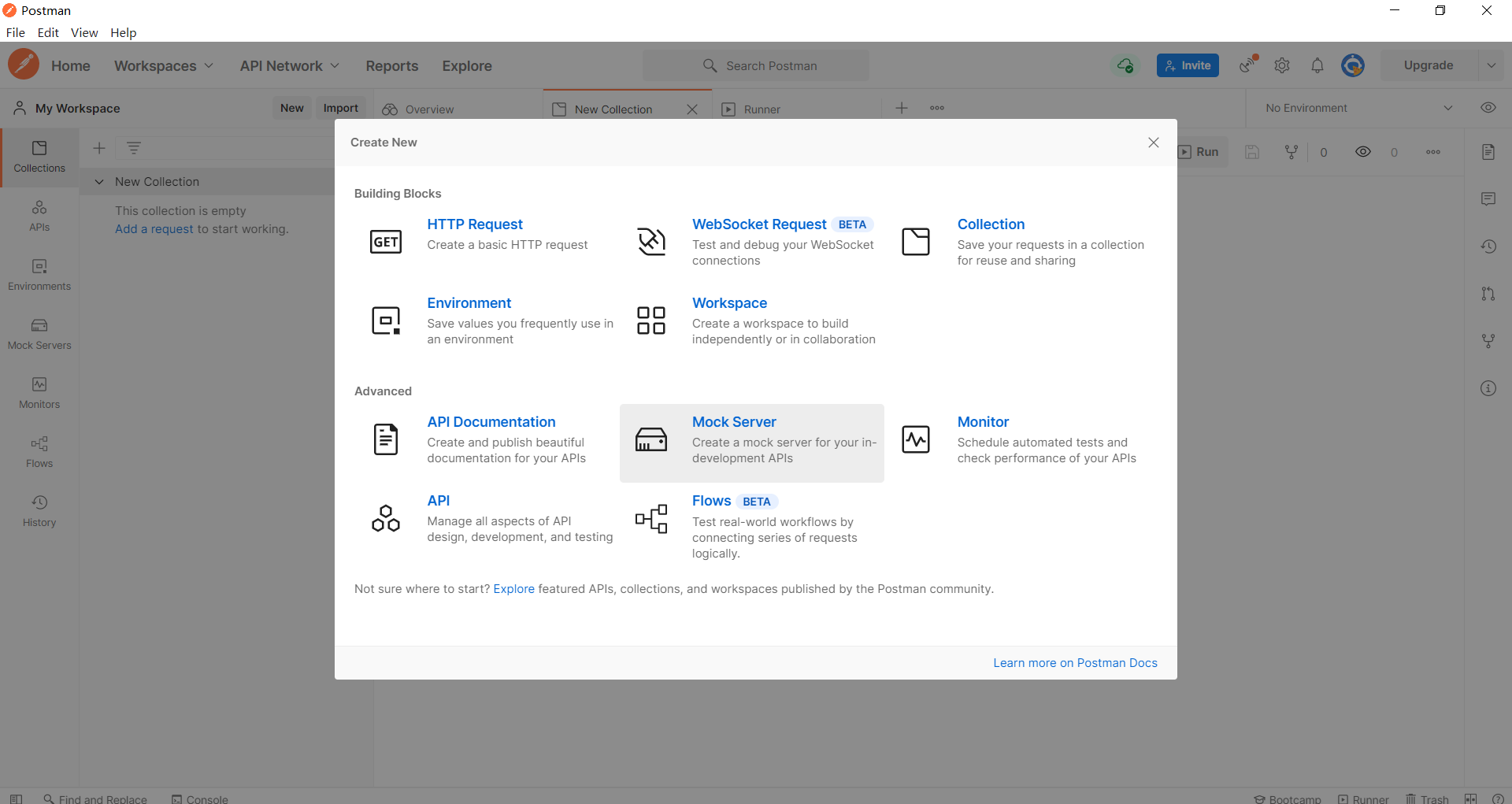Click the user avatar icon

point(1353,65)
